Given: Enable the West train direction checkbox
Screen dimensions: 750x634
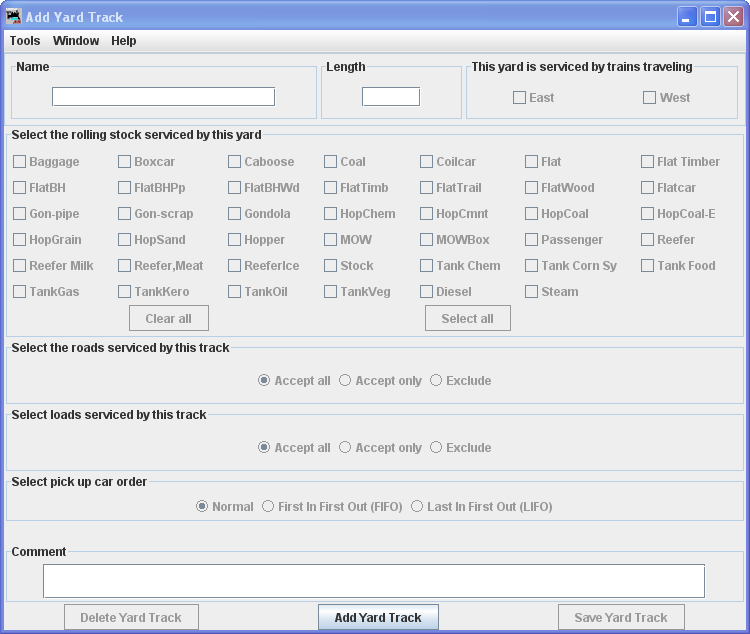Looking at the screenshot, I should tap(650, 98).
